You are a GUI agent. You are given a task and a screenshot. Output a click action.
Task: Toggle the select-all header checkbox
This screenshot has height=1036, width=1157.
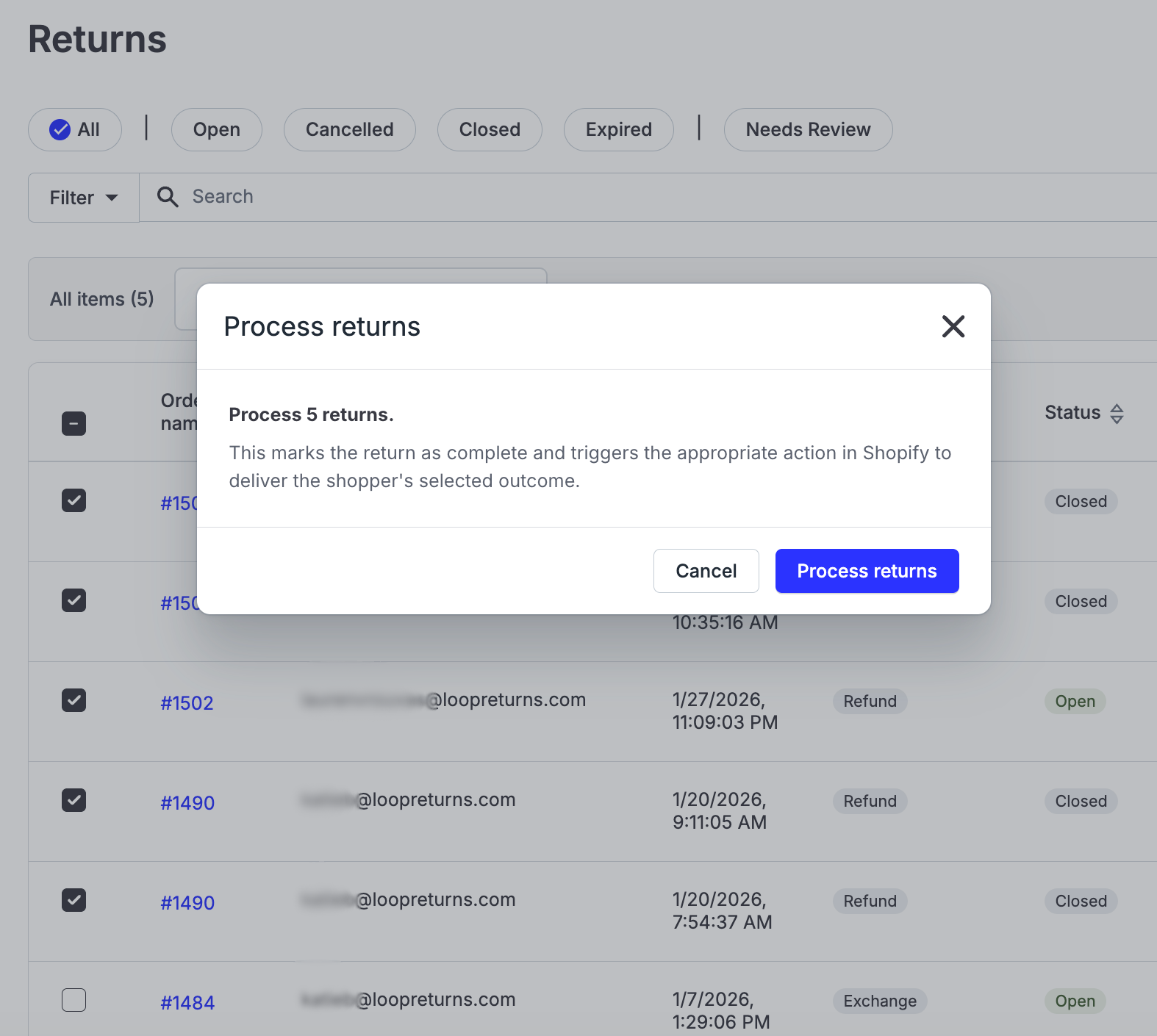[x=74, y=424]
